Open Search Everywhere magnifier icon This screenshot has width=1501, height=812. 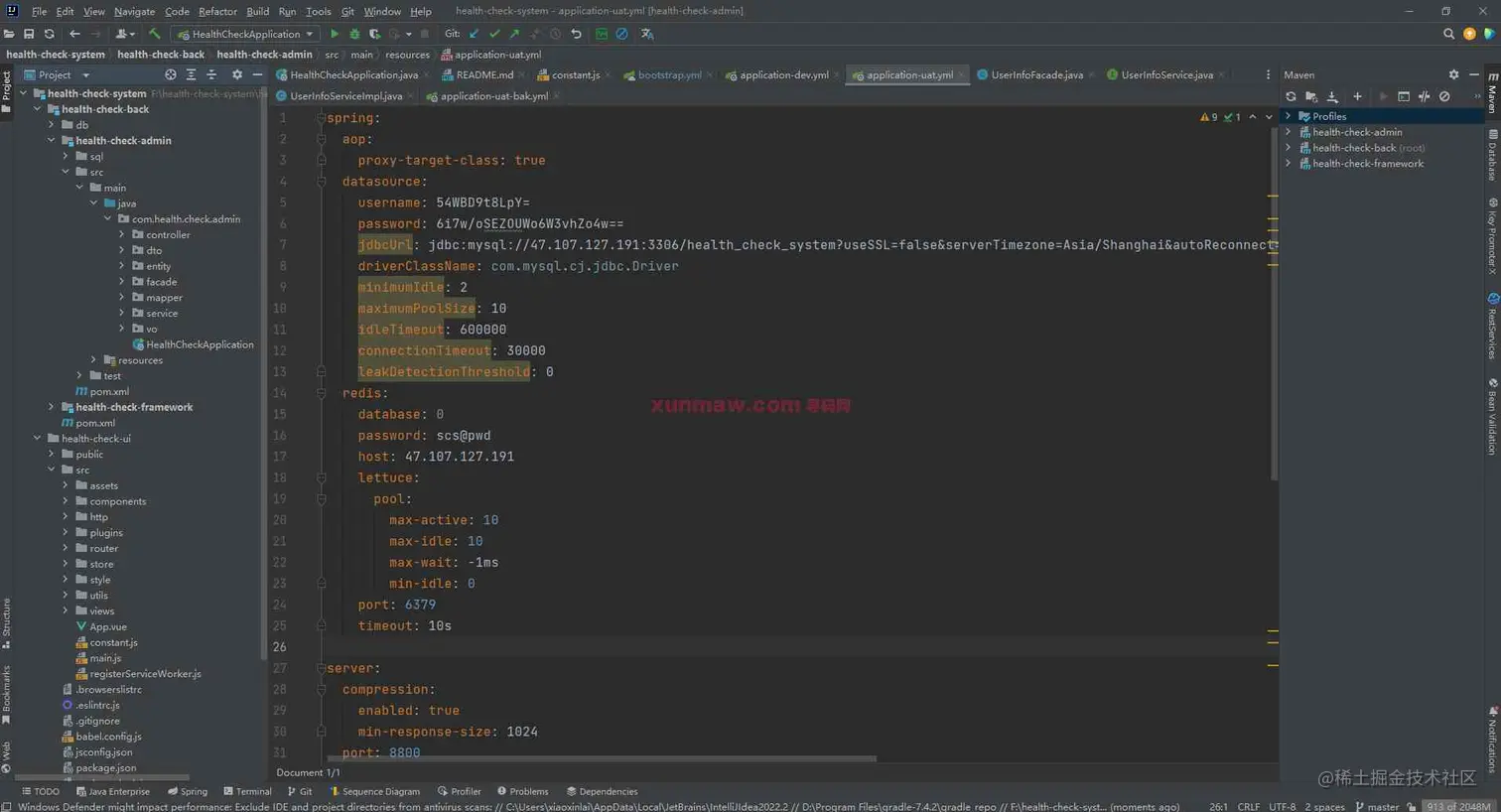click(1448, 34)
